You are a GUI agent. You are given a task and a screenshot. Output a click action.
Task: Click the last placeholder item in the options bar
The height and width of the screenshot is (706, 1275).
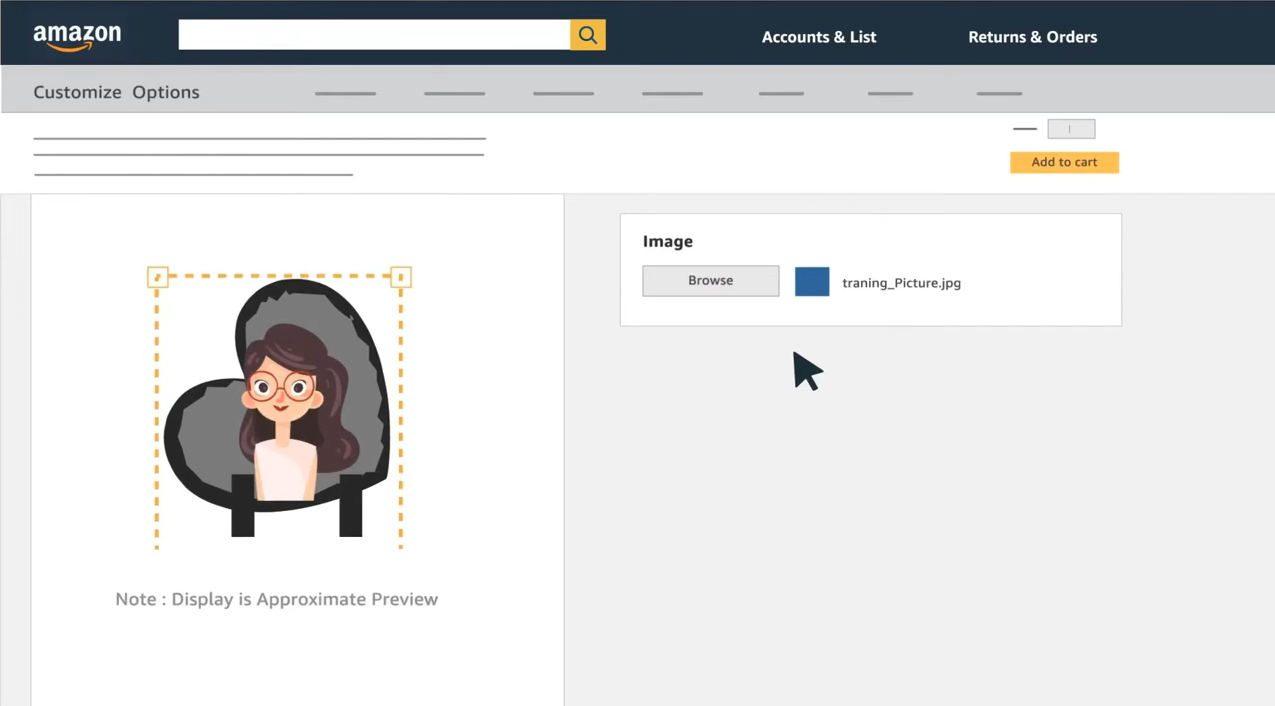tap(999, 93)
